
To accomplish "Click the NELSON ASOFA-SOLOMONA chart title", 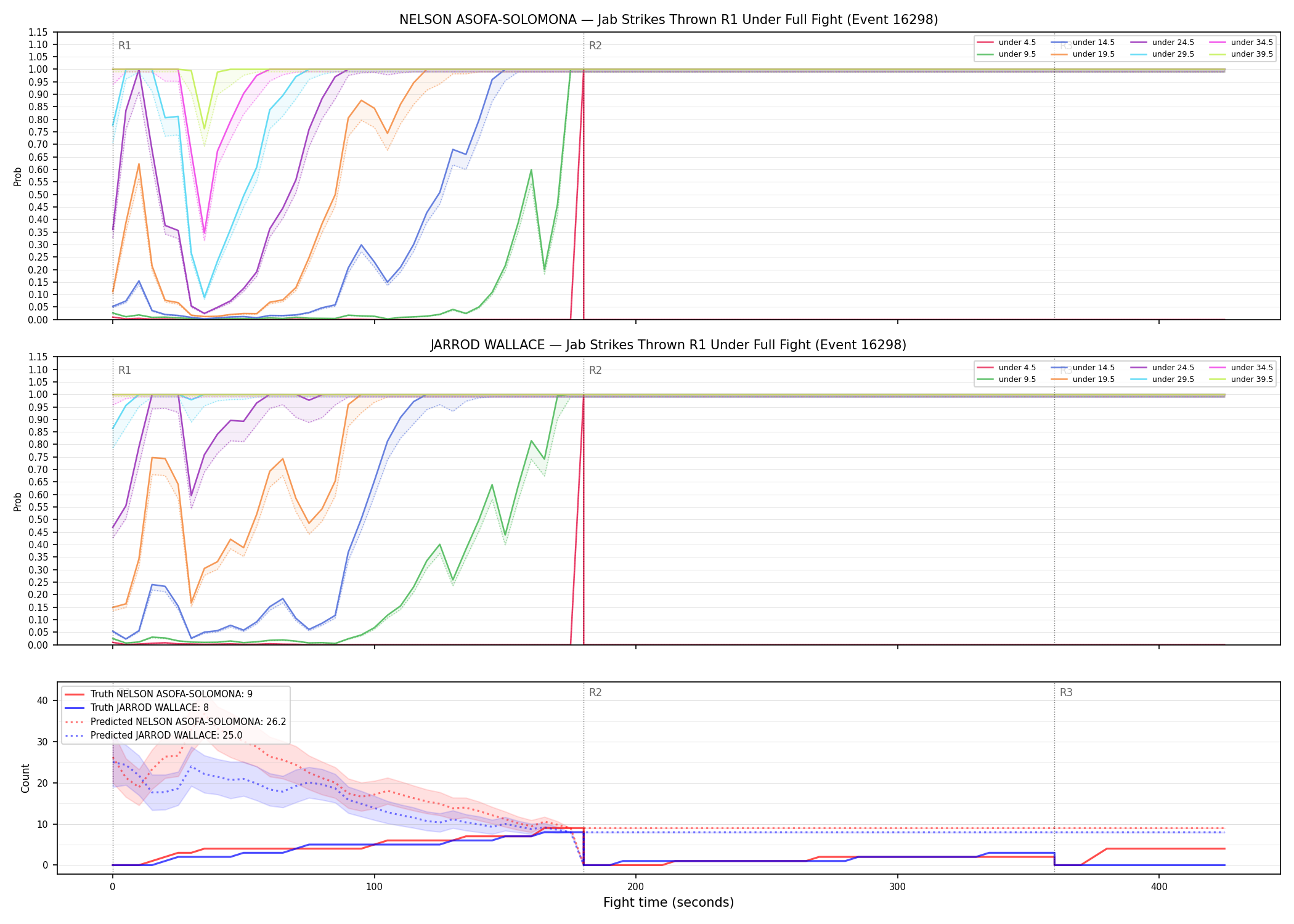I will [669, 20].
